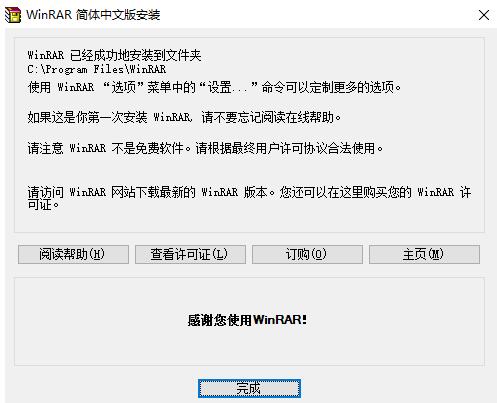Image resolution: width=497 pixels, height=403 pixels.
Task: Click the quoted “选项” menu word
Action: tap(123, 87)
